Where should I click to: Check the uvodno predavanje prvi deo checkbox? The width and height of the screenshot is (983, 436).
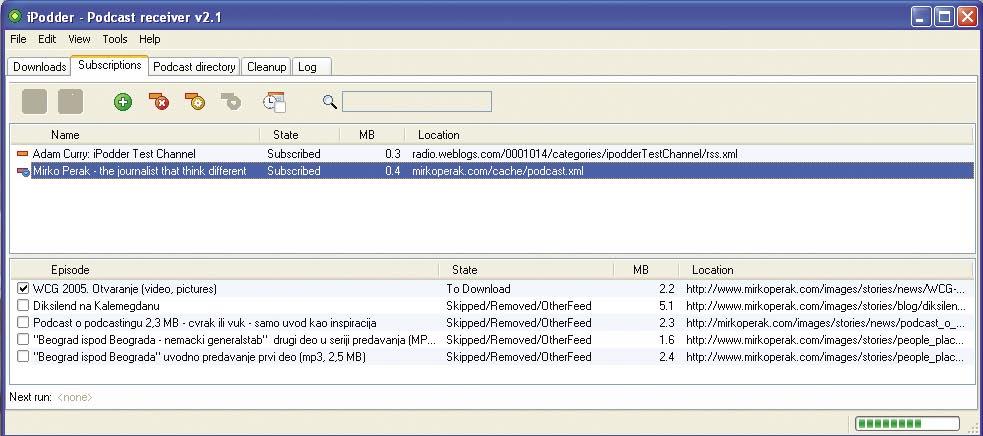click(23, 356)
